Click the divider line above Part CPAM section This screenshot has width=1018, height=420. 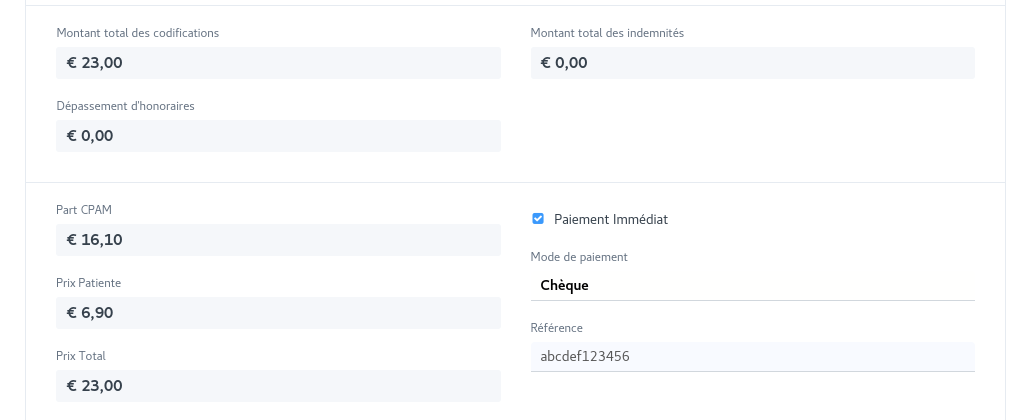point(515,182)
